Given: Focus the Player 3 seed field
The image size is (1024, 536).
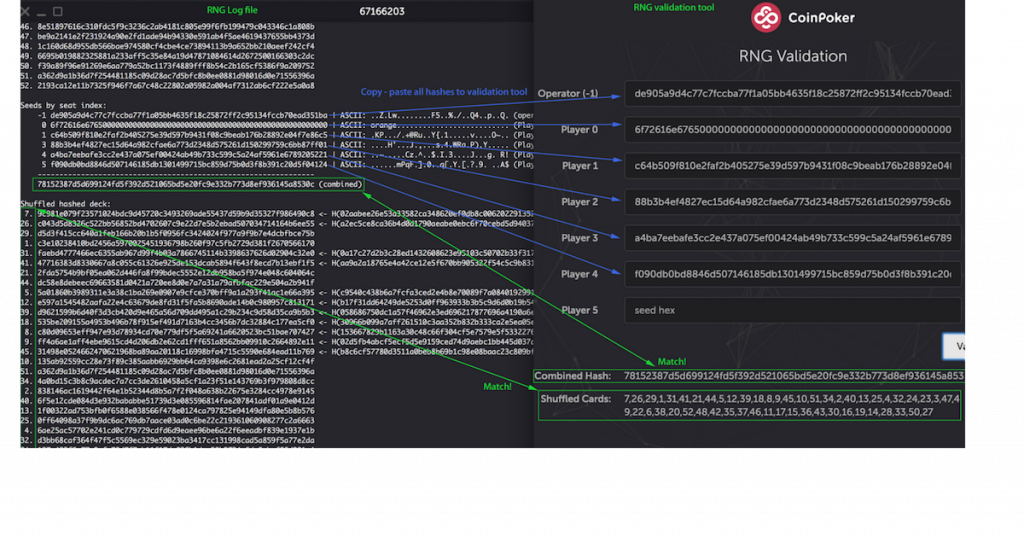Looking at the screenshot, I should click(x=793, y=238).
